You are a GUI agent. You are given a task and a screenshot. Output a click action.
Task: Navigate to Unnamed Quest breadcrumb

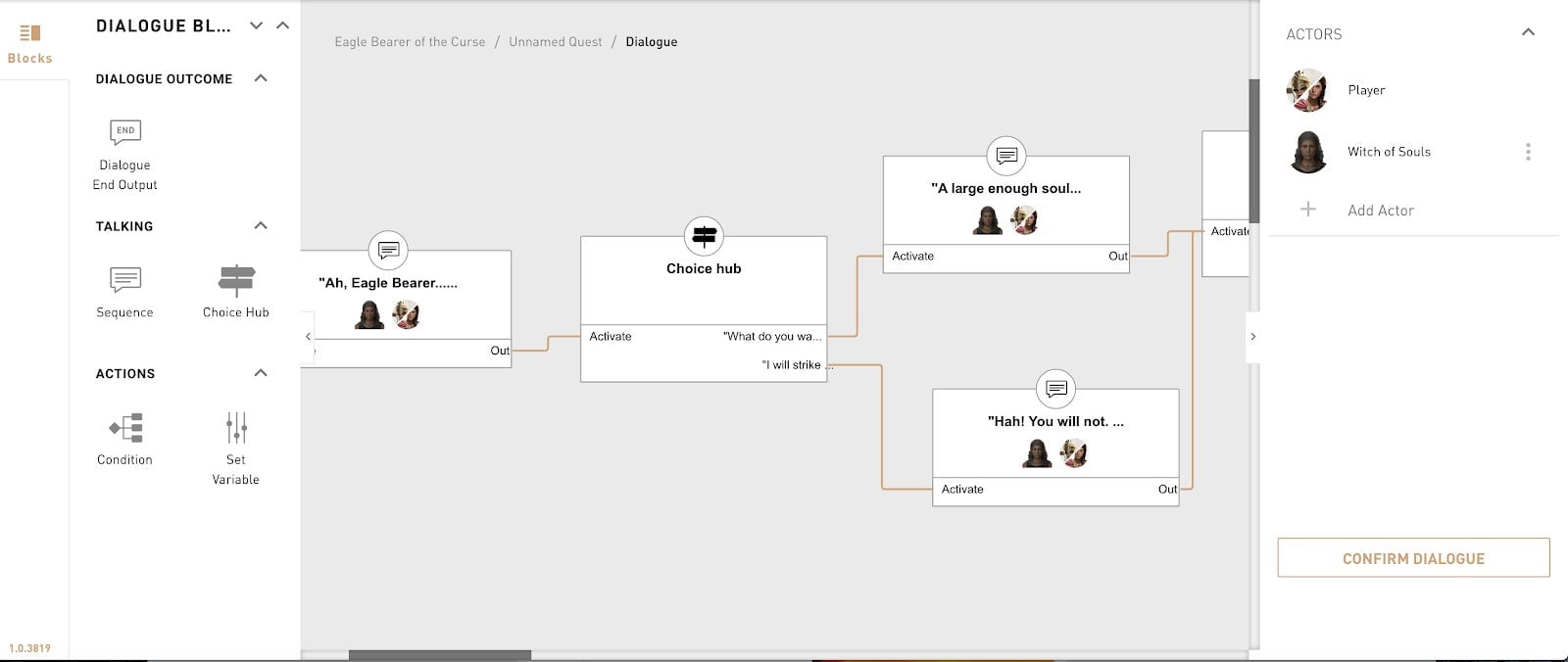(x=555, y=42)
